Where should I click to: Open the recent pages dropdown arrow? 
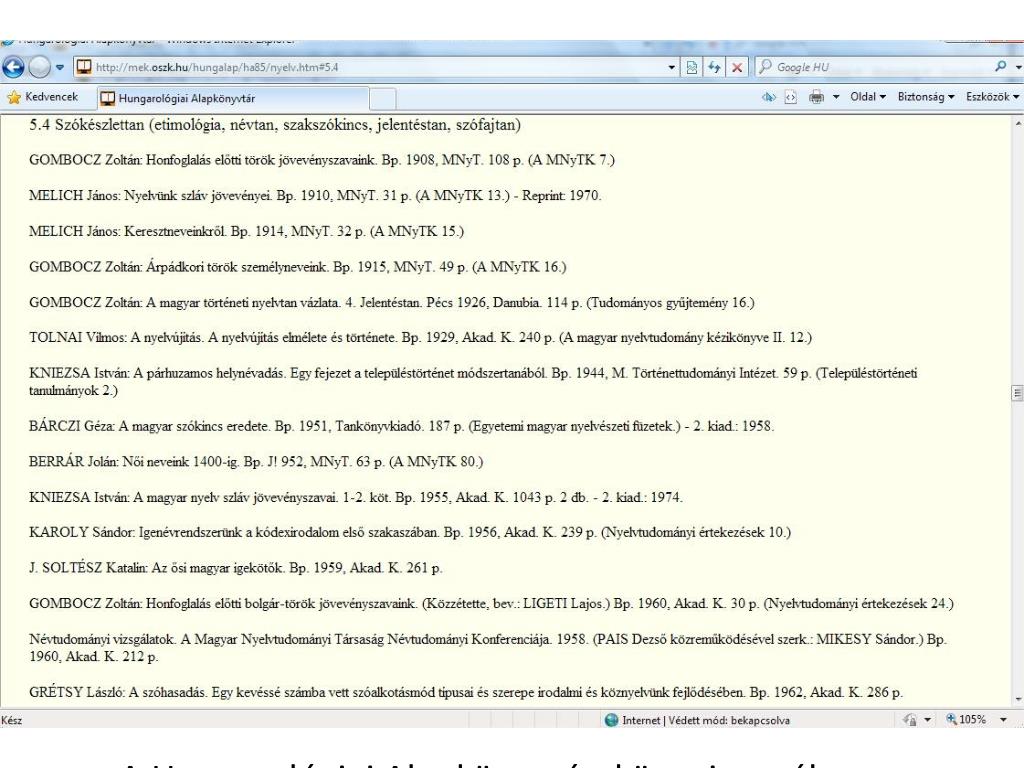pos(59,67)
